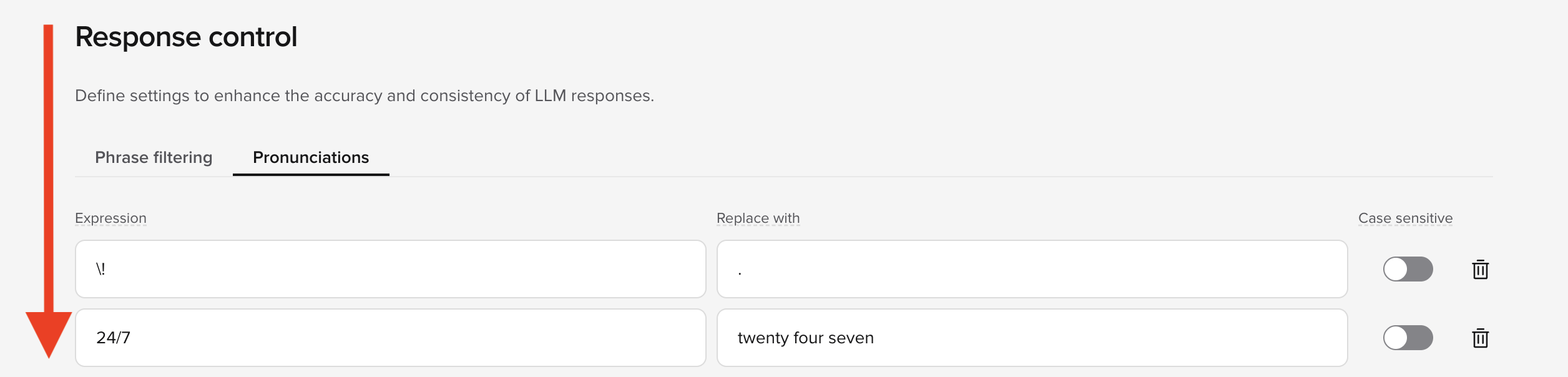Select the Pronunciations tab
The width and height of the screenshot is (1568, 377).
tap(310, 158)
